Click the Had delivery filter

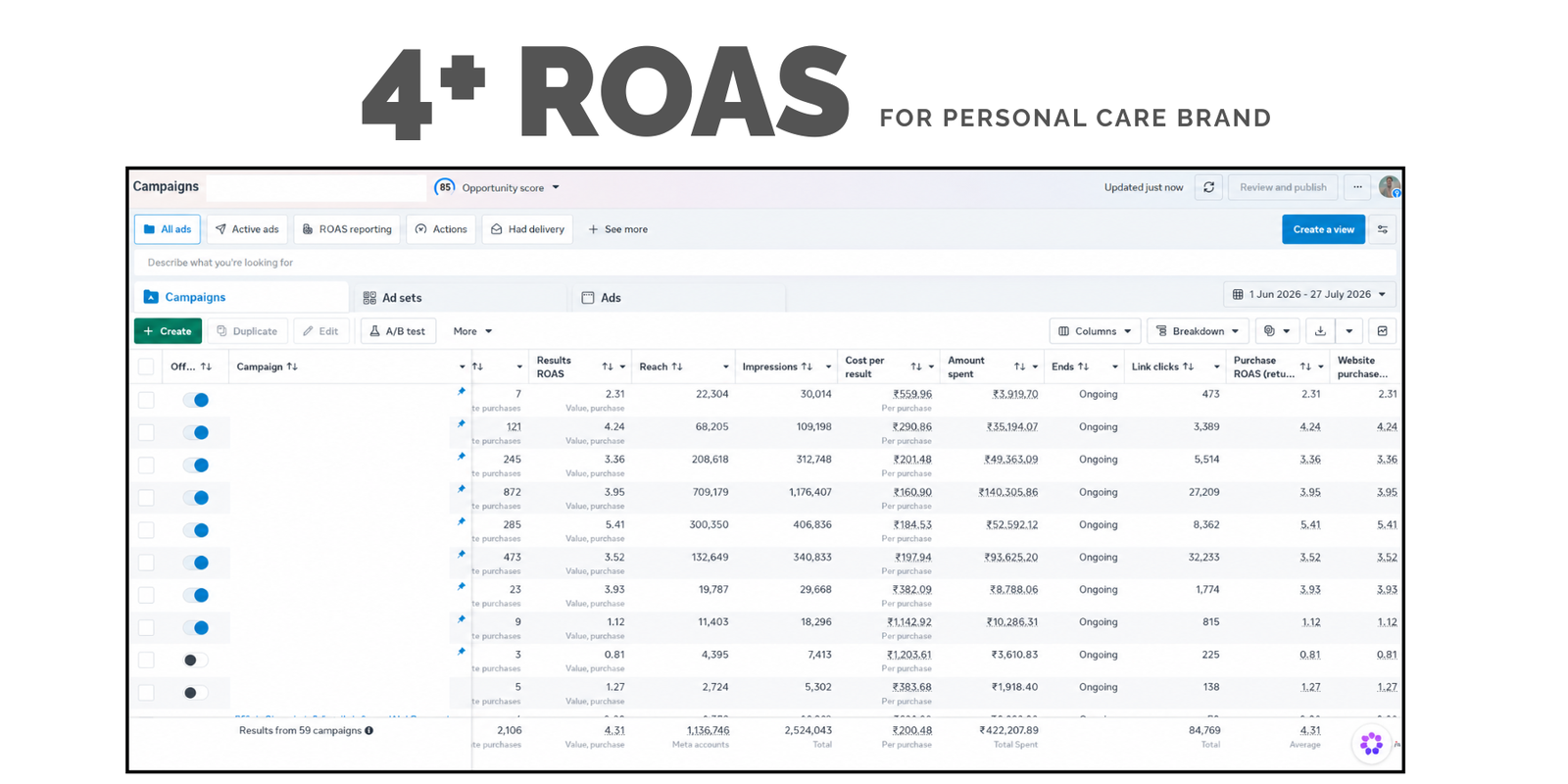coord(527,229)
